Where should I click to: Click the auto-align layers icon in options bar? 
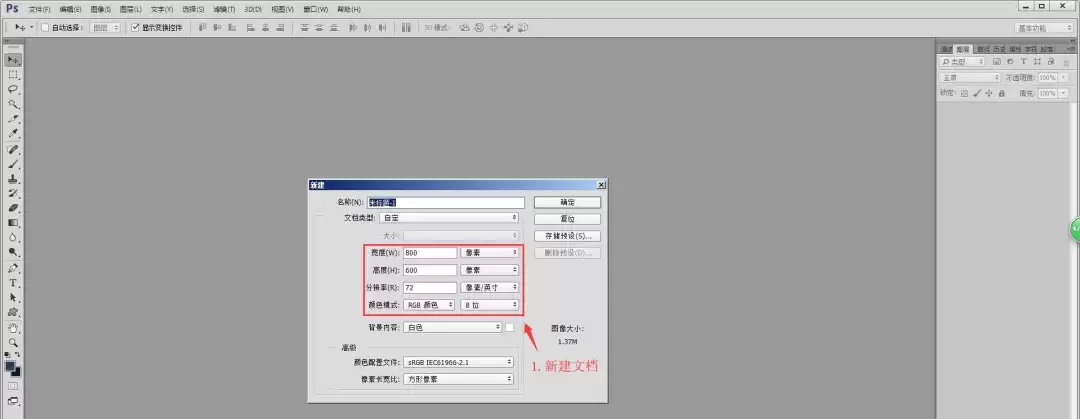pyautogui.click(x=406, y=28)
